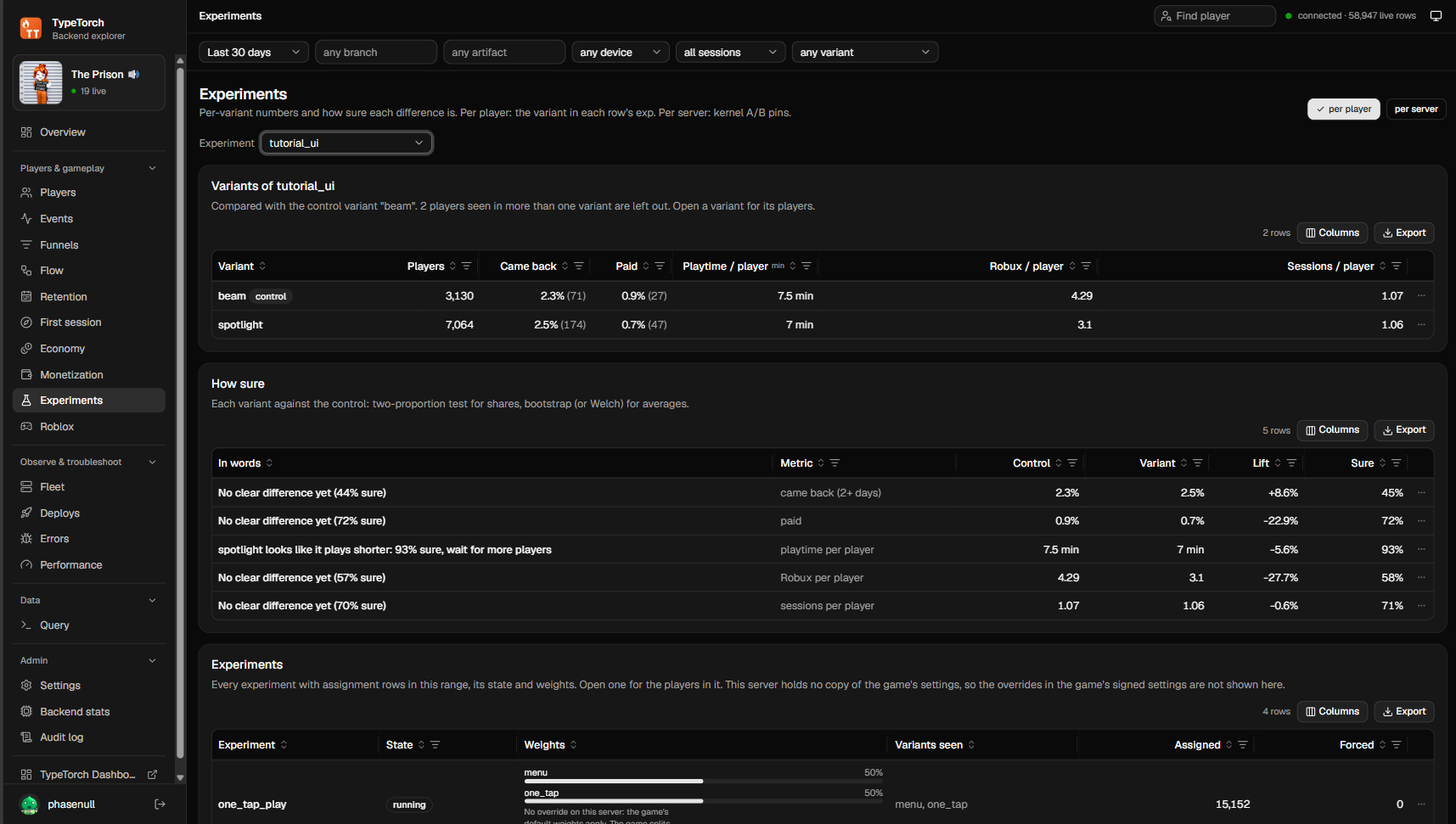Open the any variant dropdown

(864, 53)
